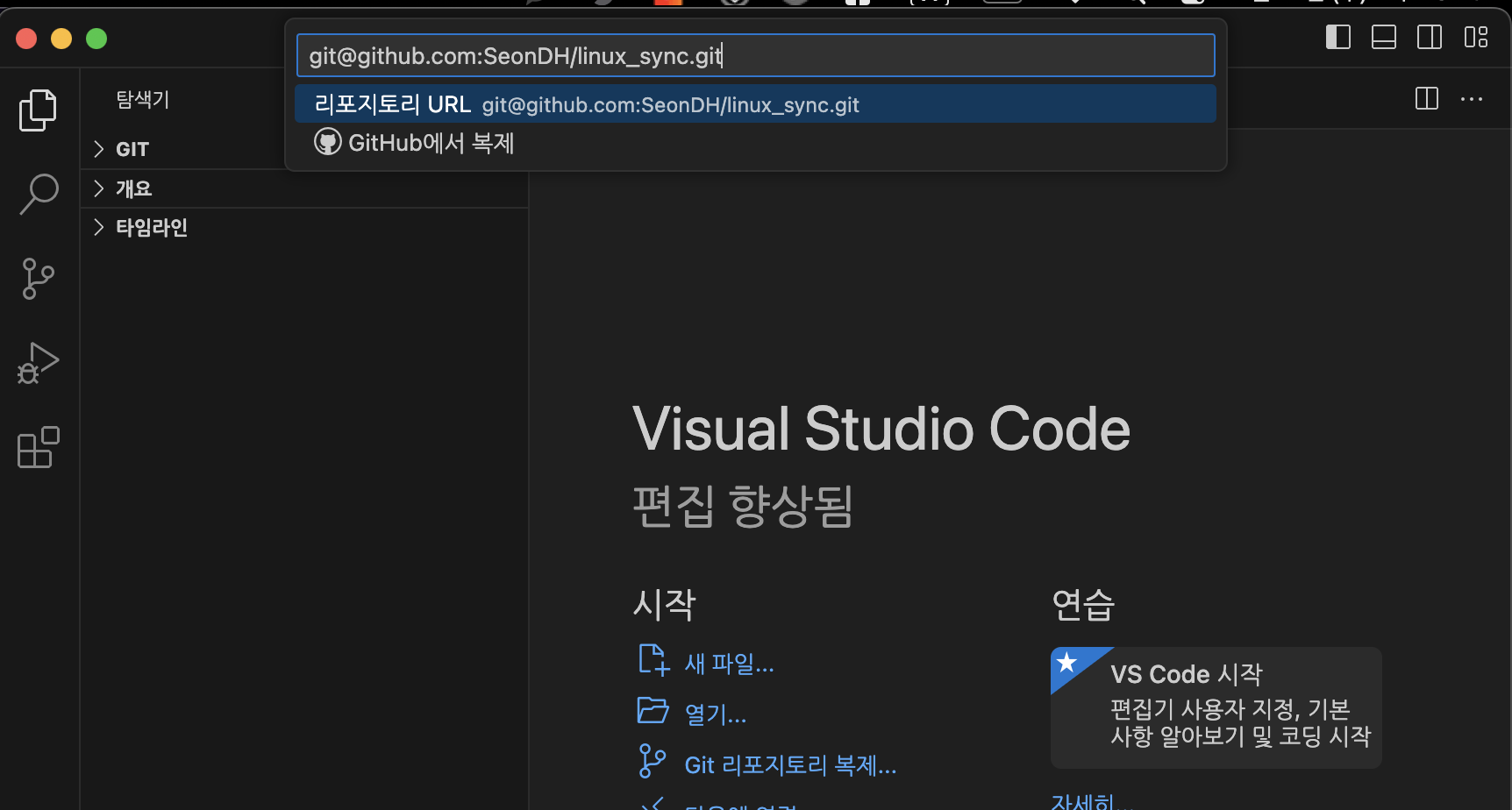Image resolution: width=1512 pixels, height=810 pixels.
Task: Click the Visual Studio Code heading text
Action: click(881, 429)
